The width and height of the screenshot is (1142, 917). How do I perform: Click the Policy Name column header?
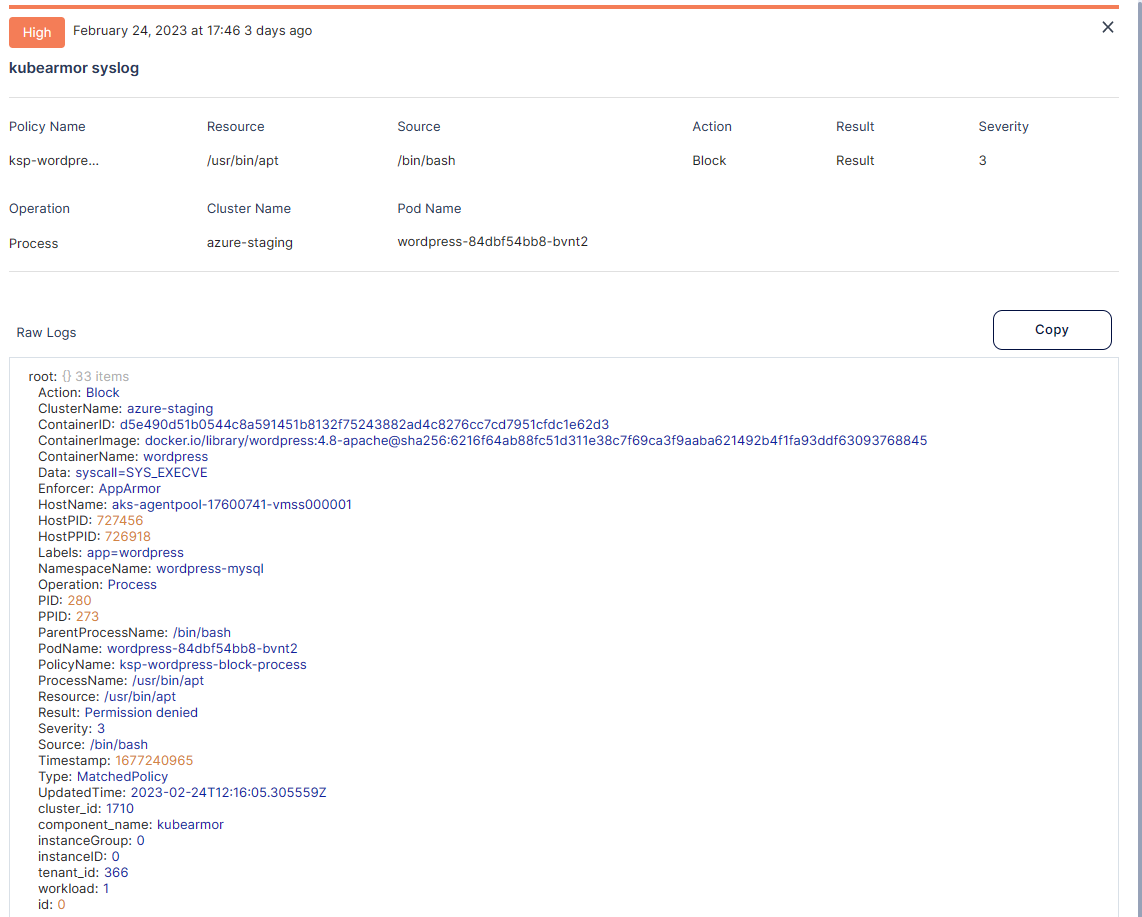click(47, 127)
